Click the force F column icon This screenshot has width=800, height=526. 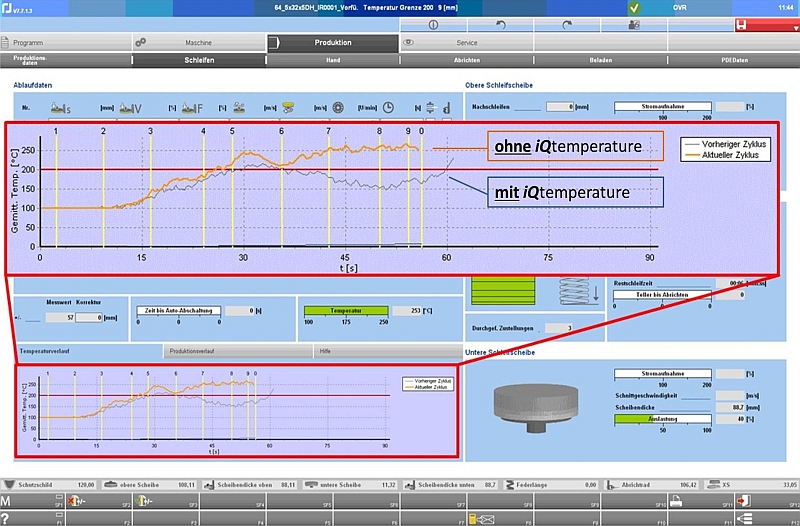(192, 108)
